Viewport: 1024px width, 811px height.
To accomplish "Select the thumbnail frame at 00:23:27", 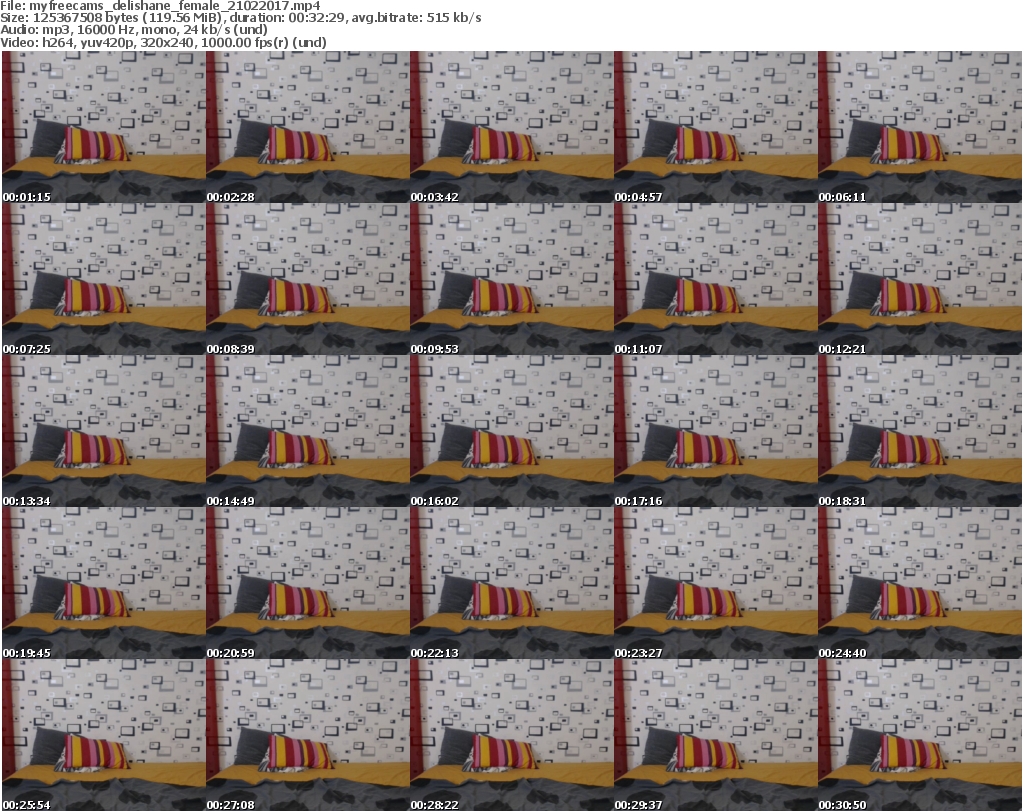I will click(716, 583).
